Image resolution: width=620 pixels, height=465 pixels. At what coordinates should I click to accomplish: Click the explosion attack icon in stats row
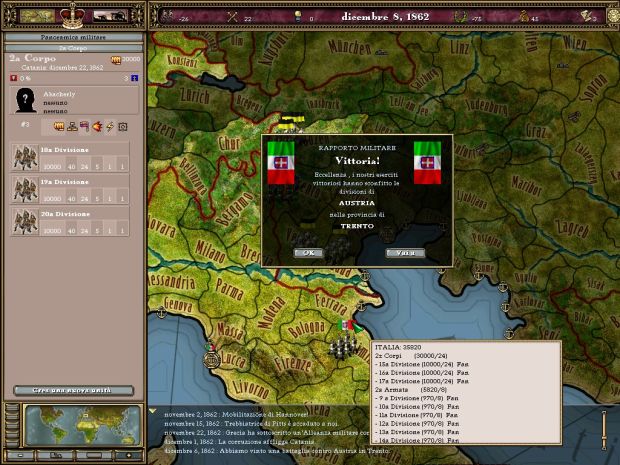[x=97, y=127]
